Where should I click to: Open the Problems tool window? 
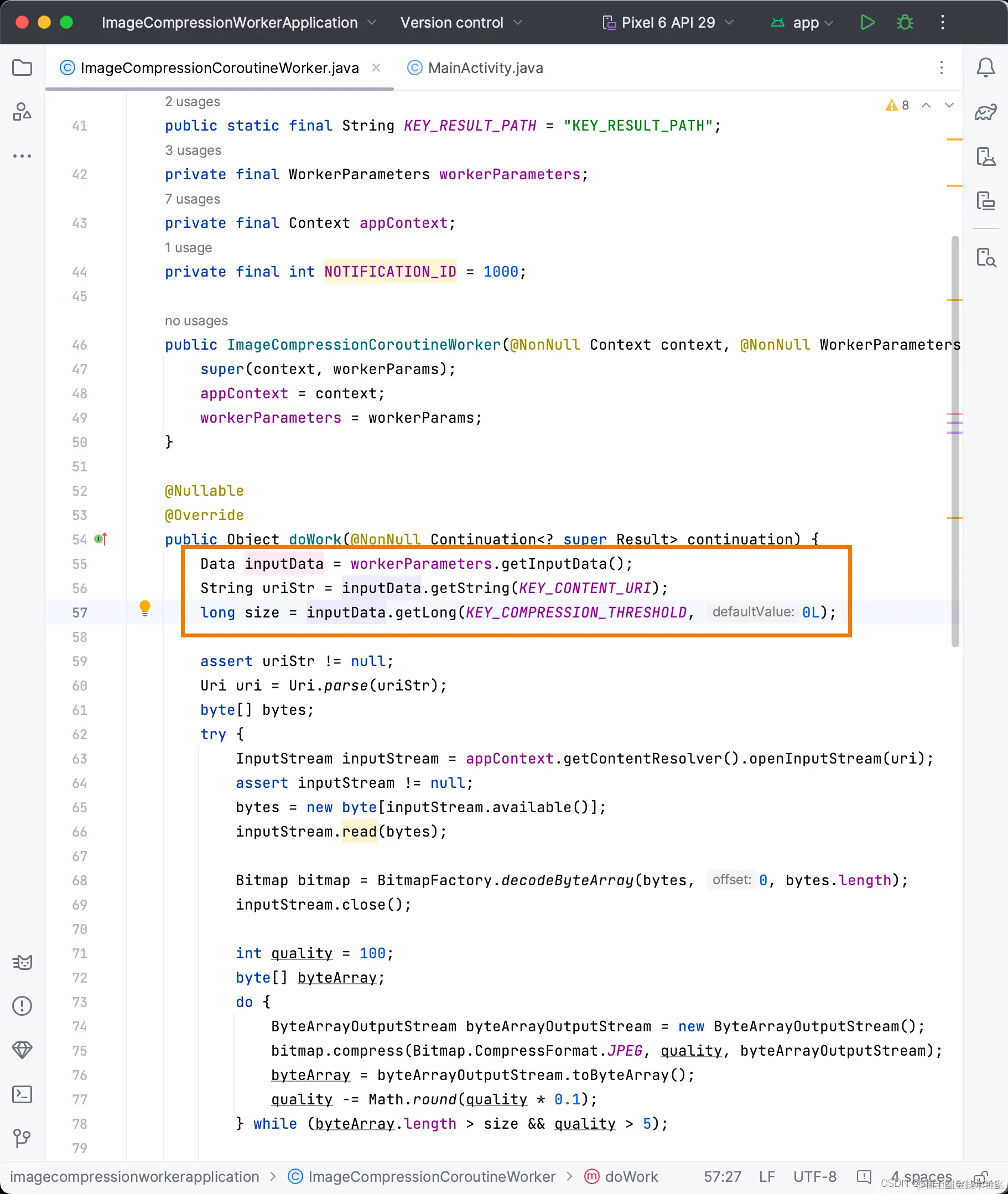(x=22, y=1006)
